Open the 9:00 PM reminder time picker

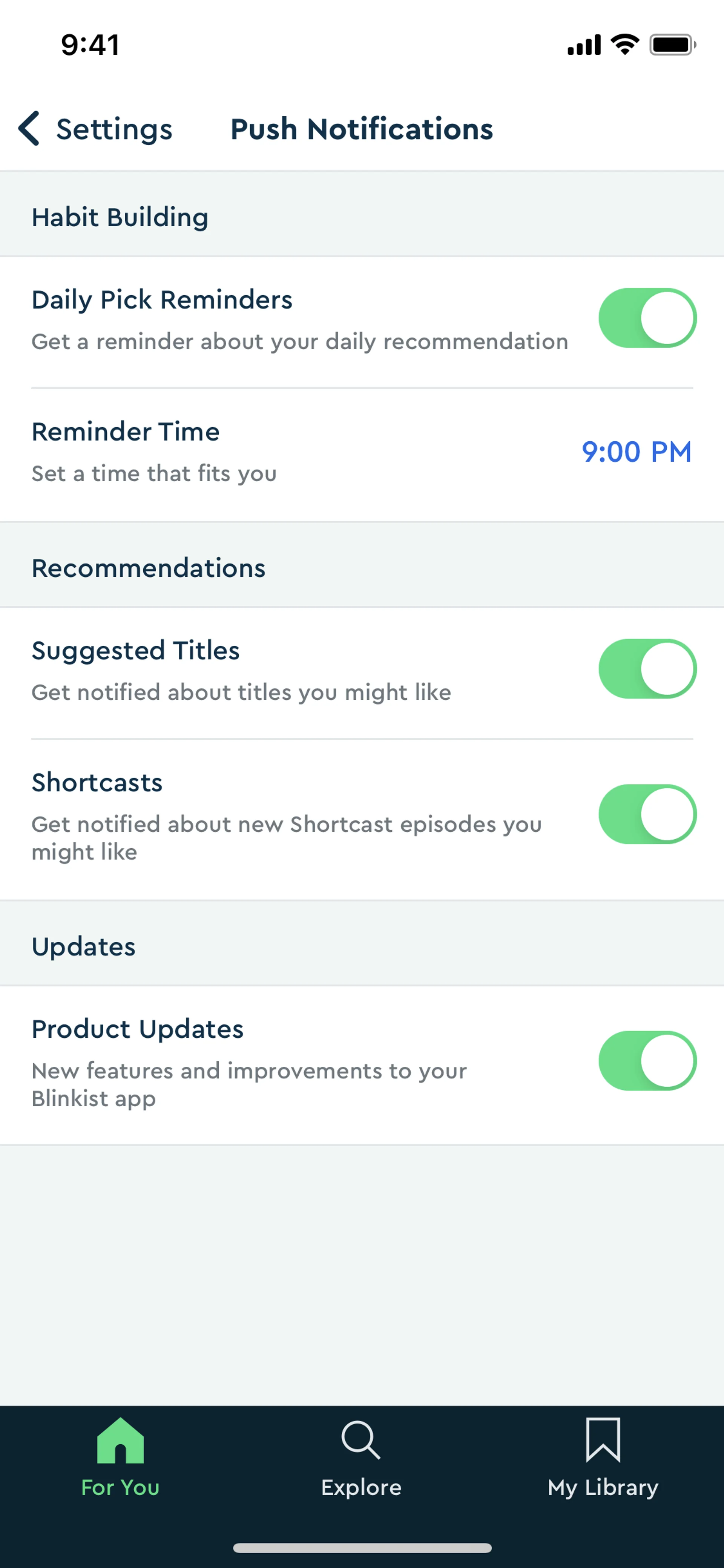[637, 452]
